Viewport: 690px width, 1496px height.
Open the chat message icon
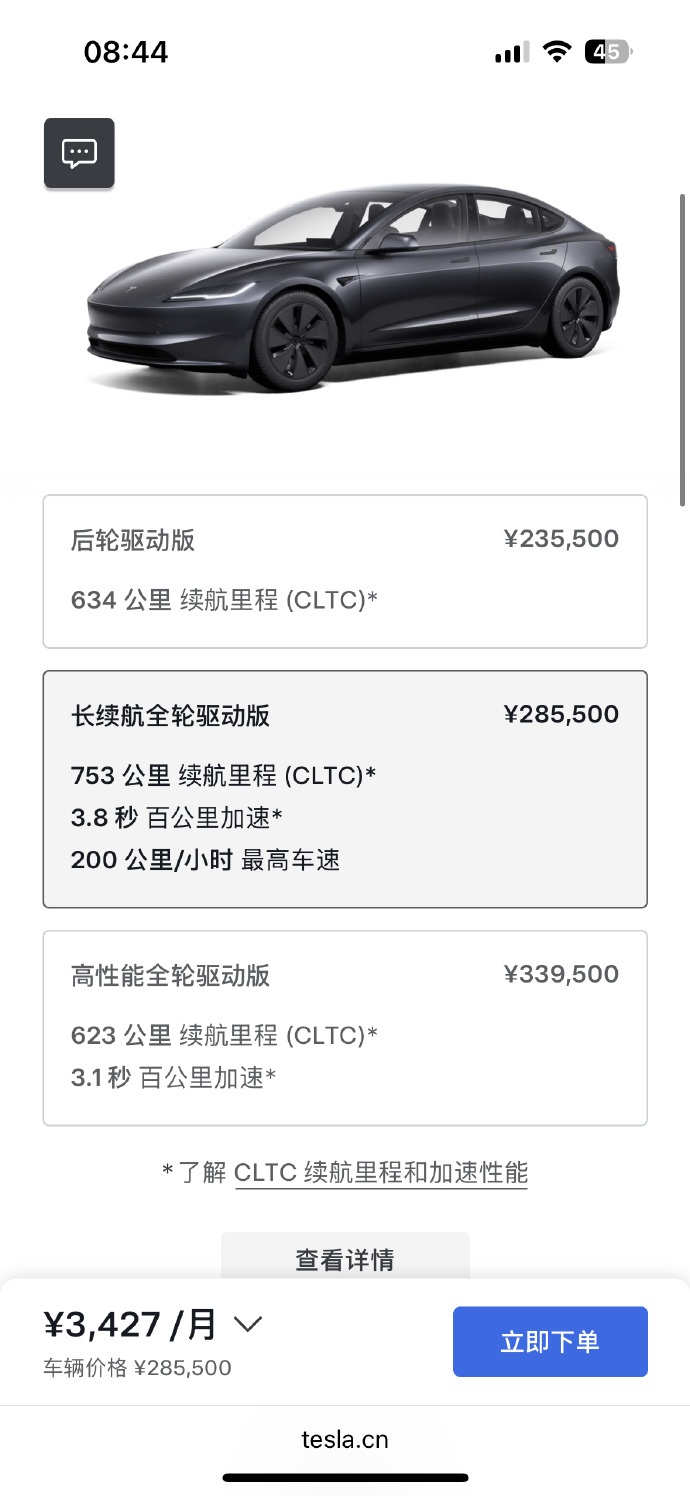click(79, 153)
